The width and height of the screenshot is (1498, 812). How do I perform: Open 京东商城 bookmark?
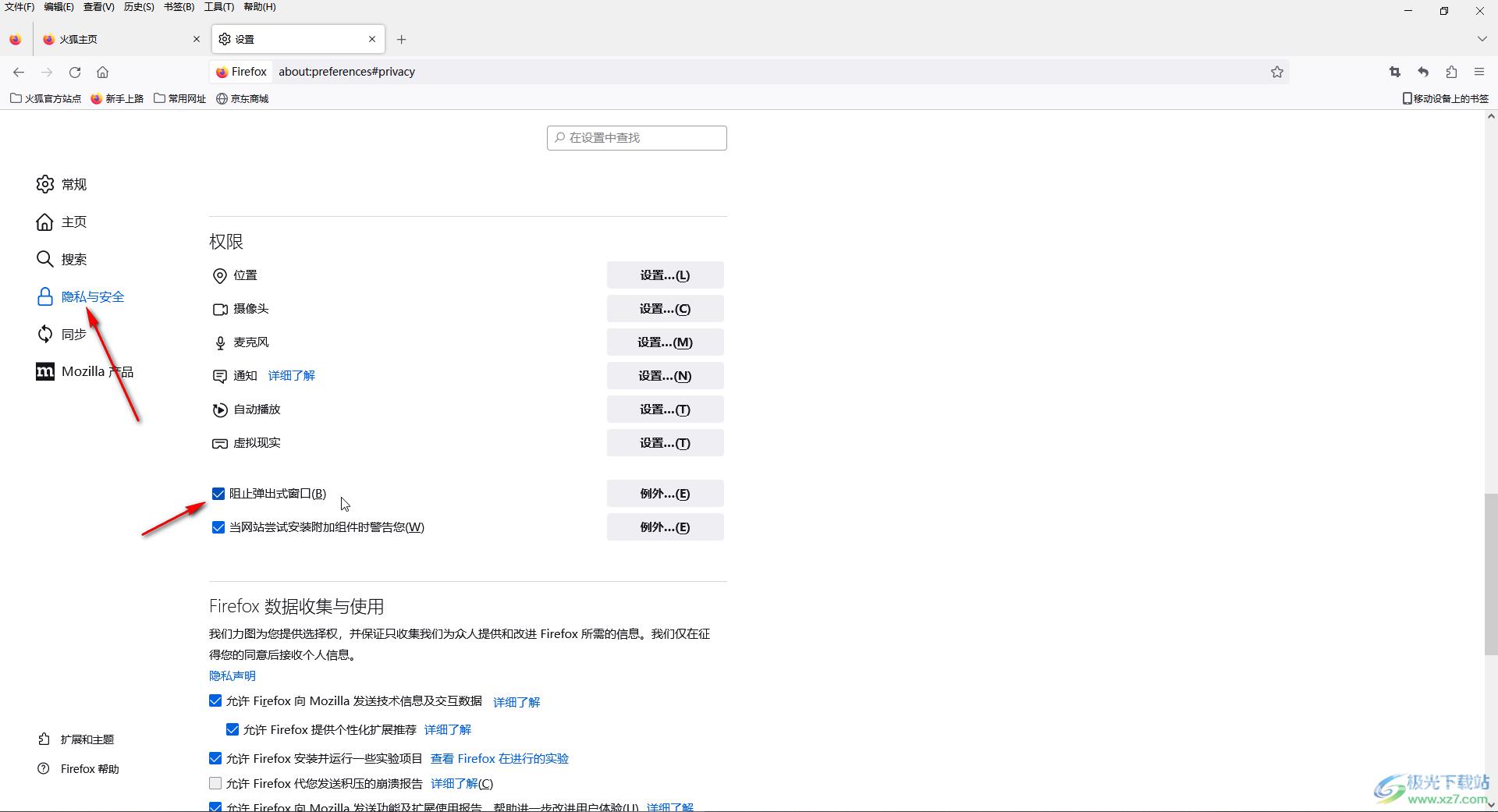tap(243, 98)
